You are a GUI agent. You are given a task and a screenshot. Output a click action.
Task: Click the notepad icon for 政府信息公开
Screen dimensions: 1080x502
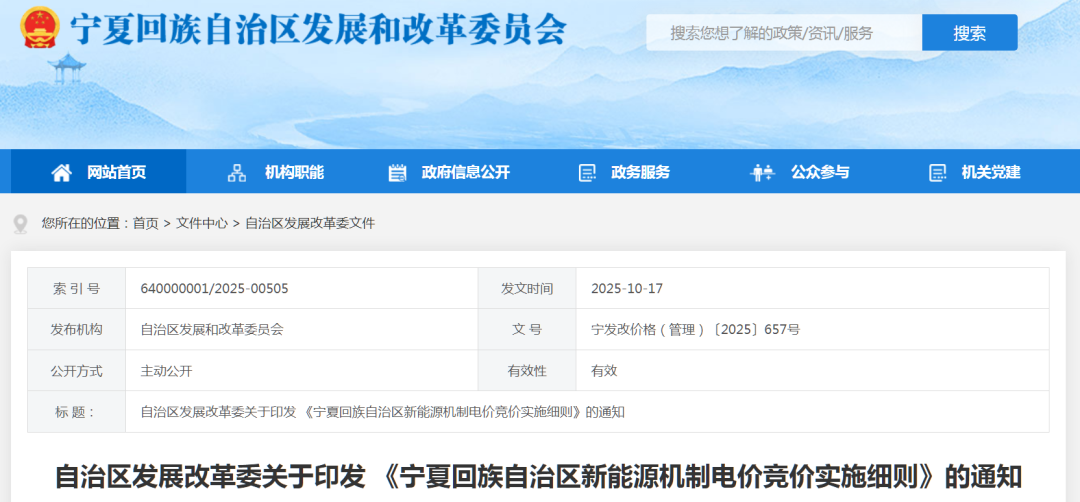397,173
